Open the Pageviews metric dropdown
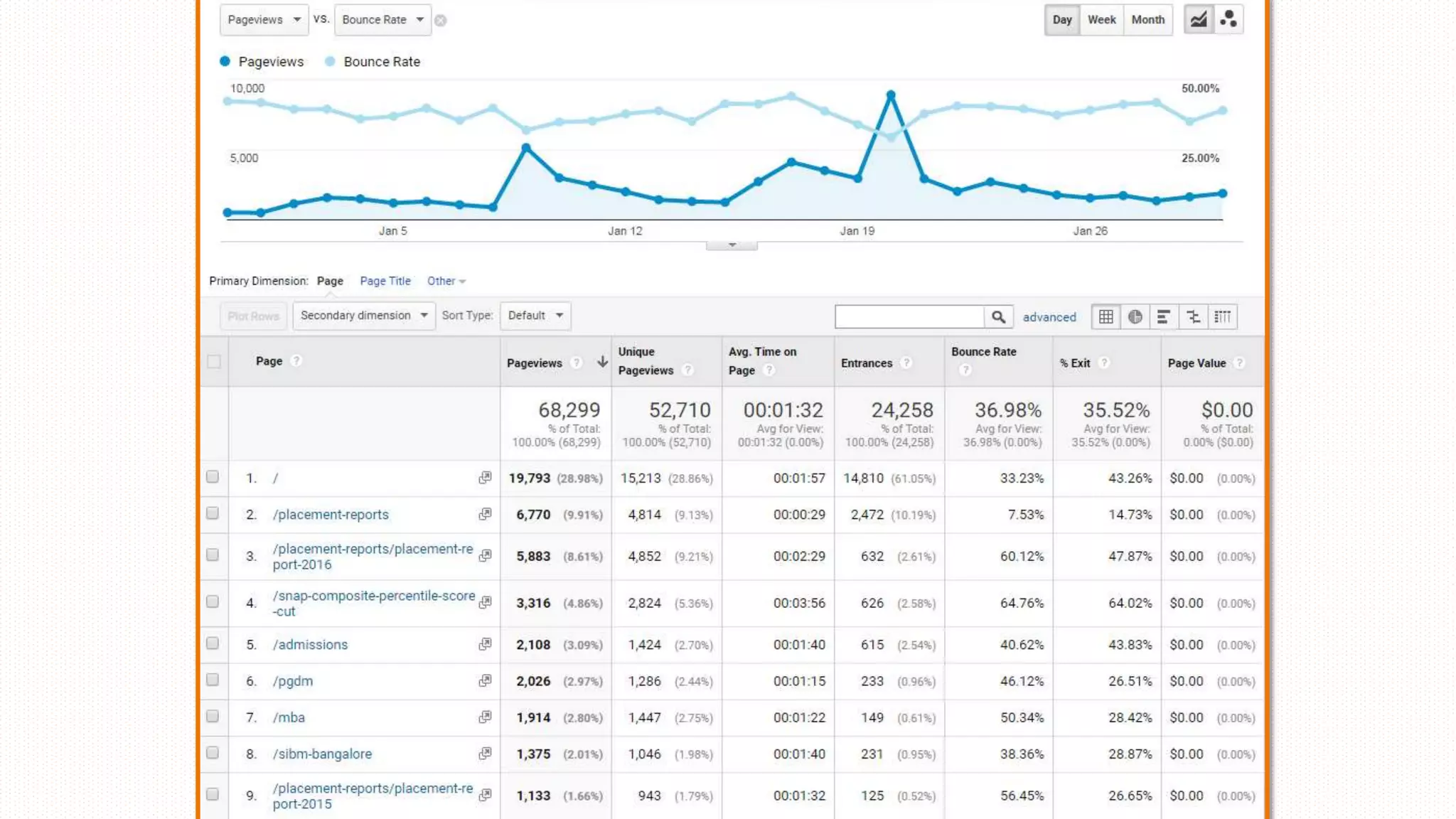 coord(264,20)
